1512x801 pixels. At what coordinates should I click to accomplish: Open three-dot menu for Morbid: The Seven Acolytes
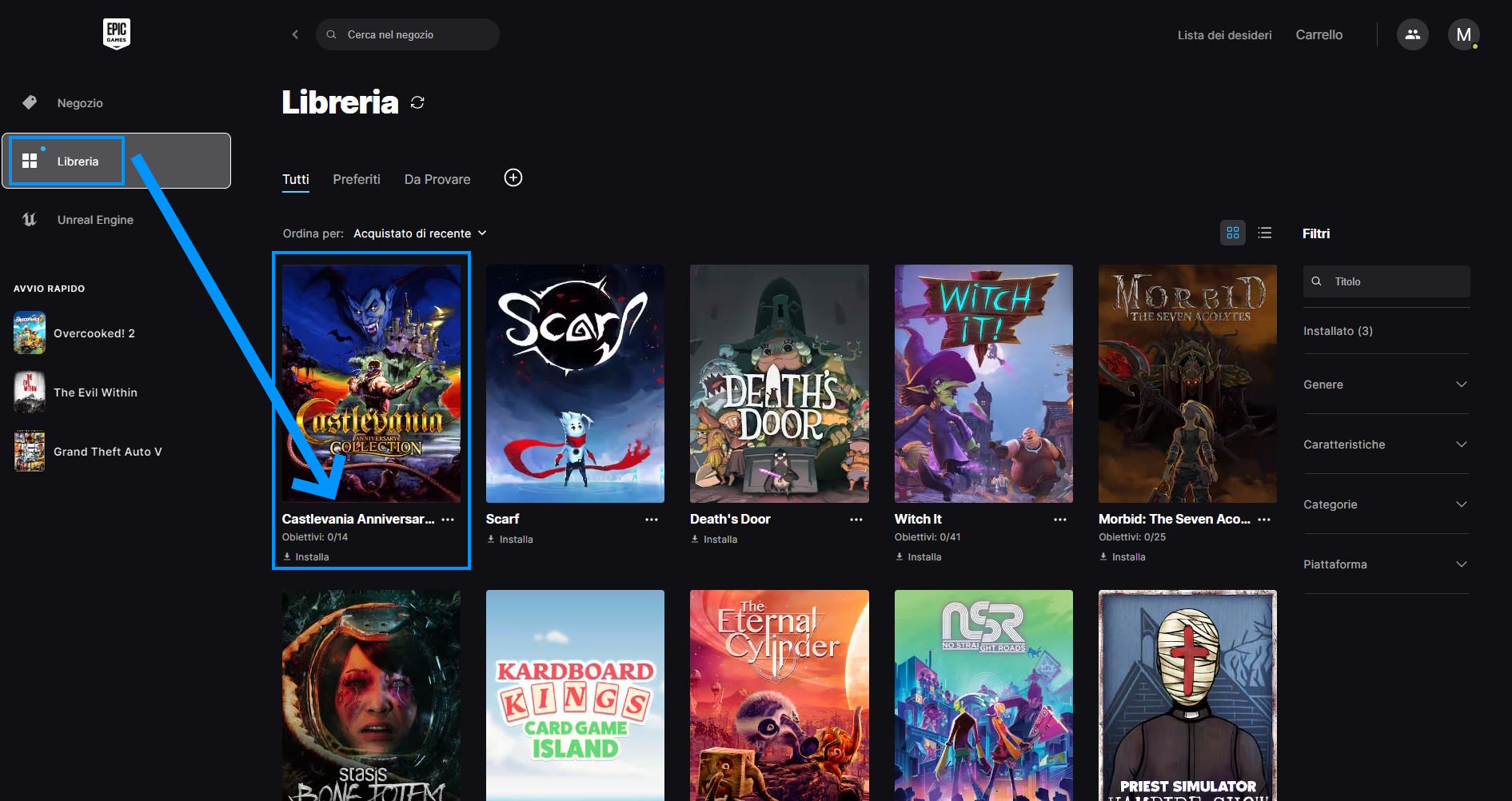(1264, 519)
